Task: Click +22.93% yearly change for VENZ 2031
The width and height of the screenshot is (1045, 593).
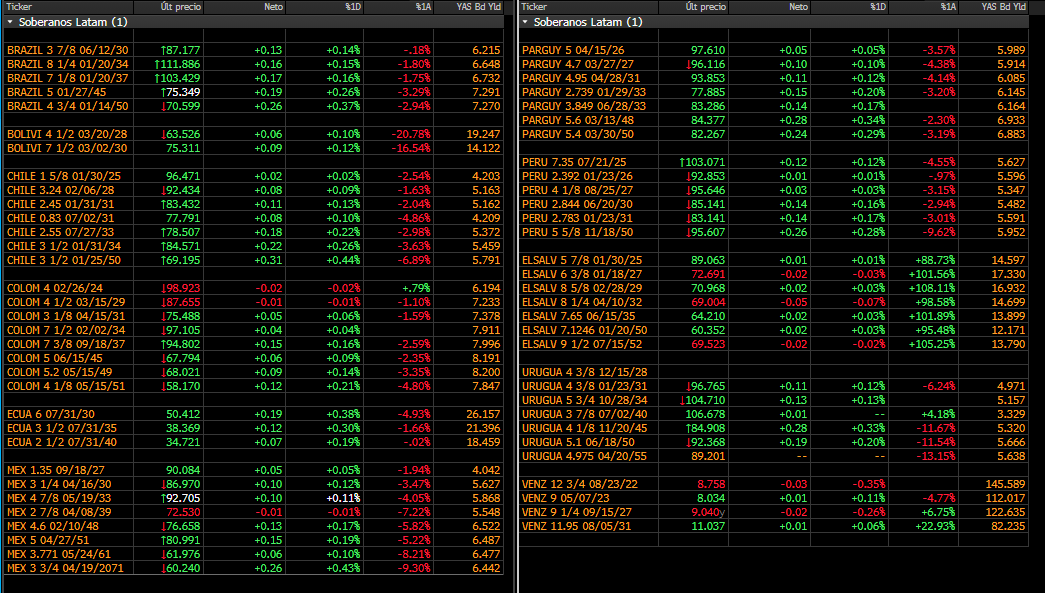Action: pyautogui.click(x=935, y=526)
